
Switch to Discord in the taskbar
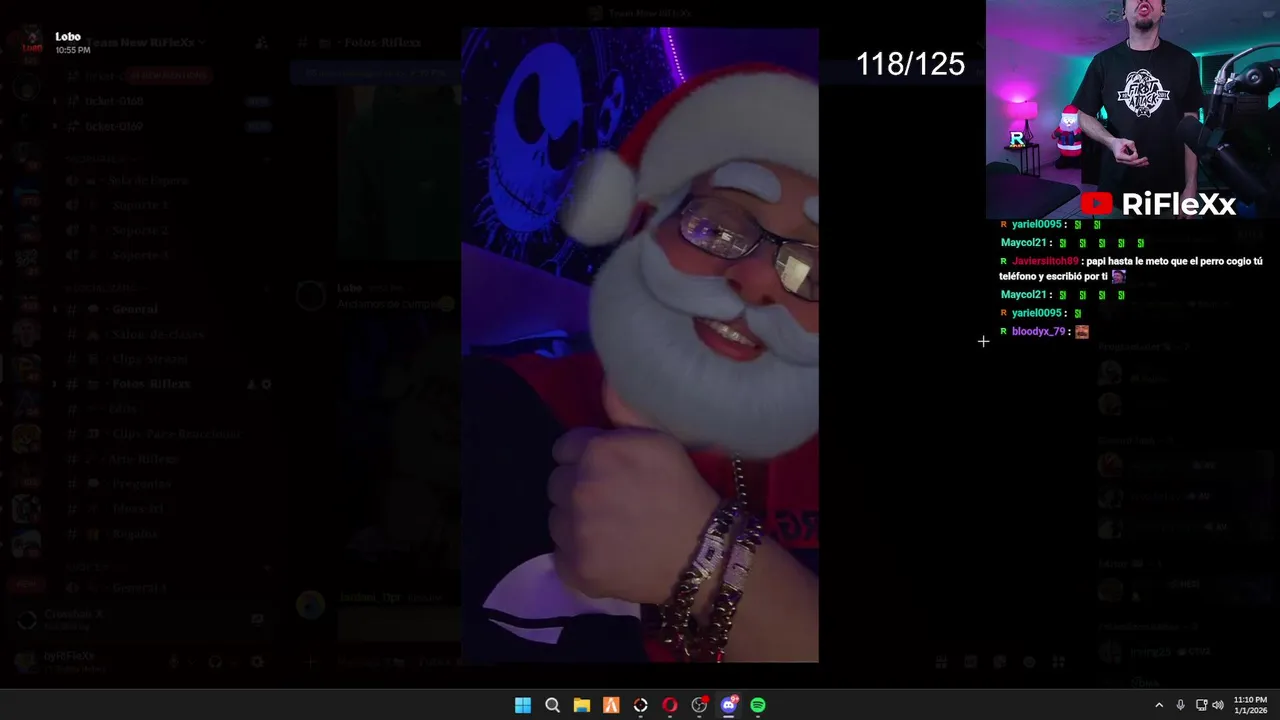[x=729, y=705]
